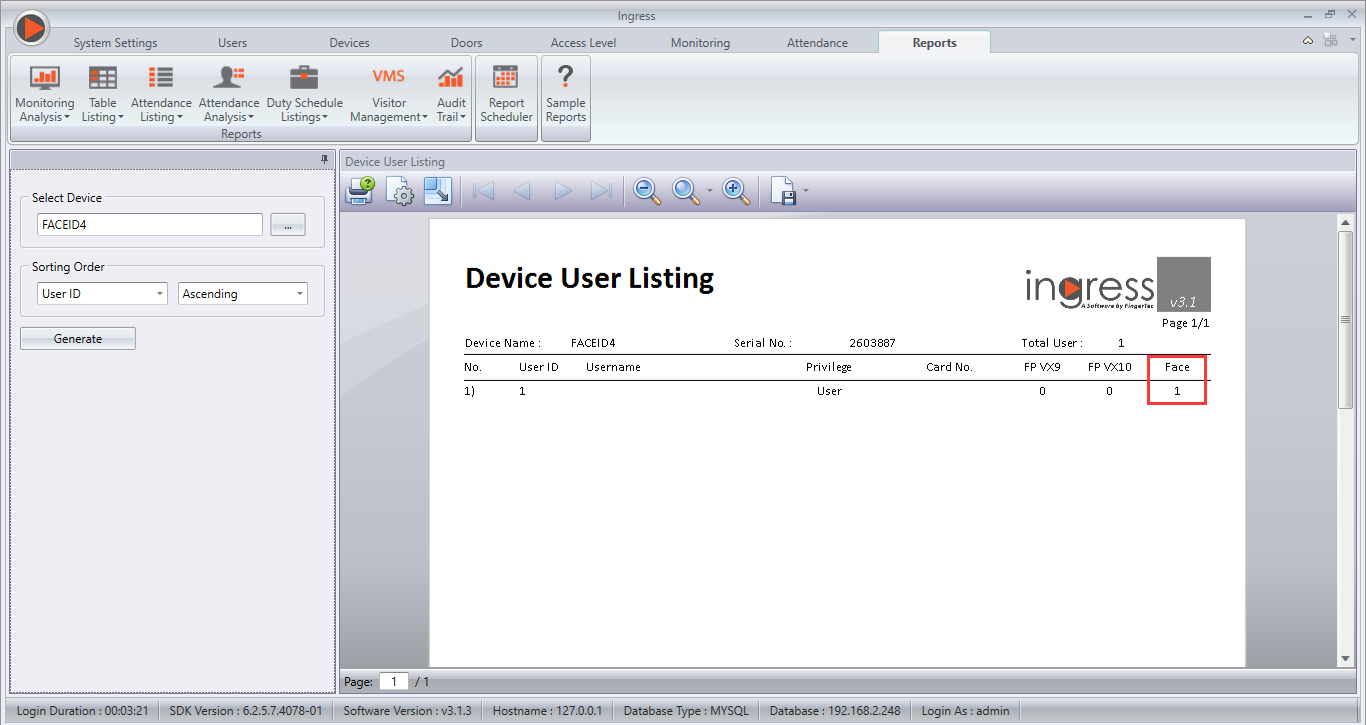Click serial number 2603887 in report
Viewport: 1366px width, 725px height.
coord(872,343)
